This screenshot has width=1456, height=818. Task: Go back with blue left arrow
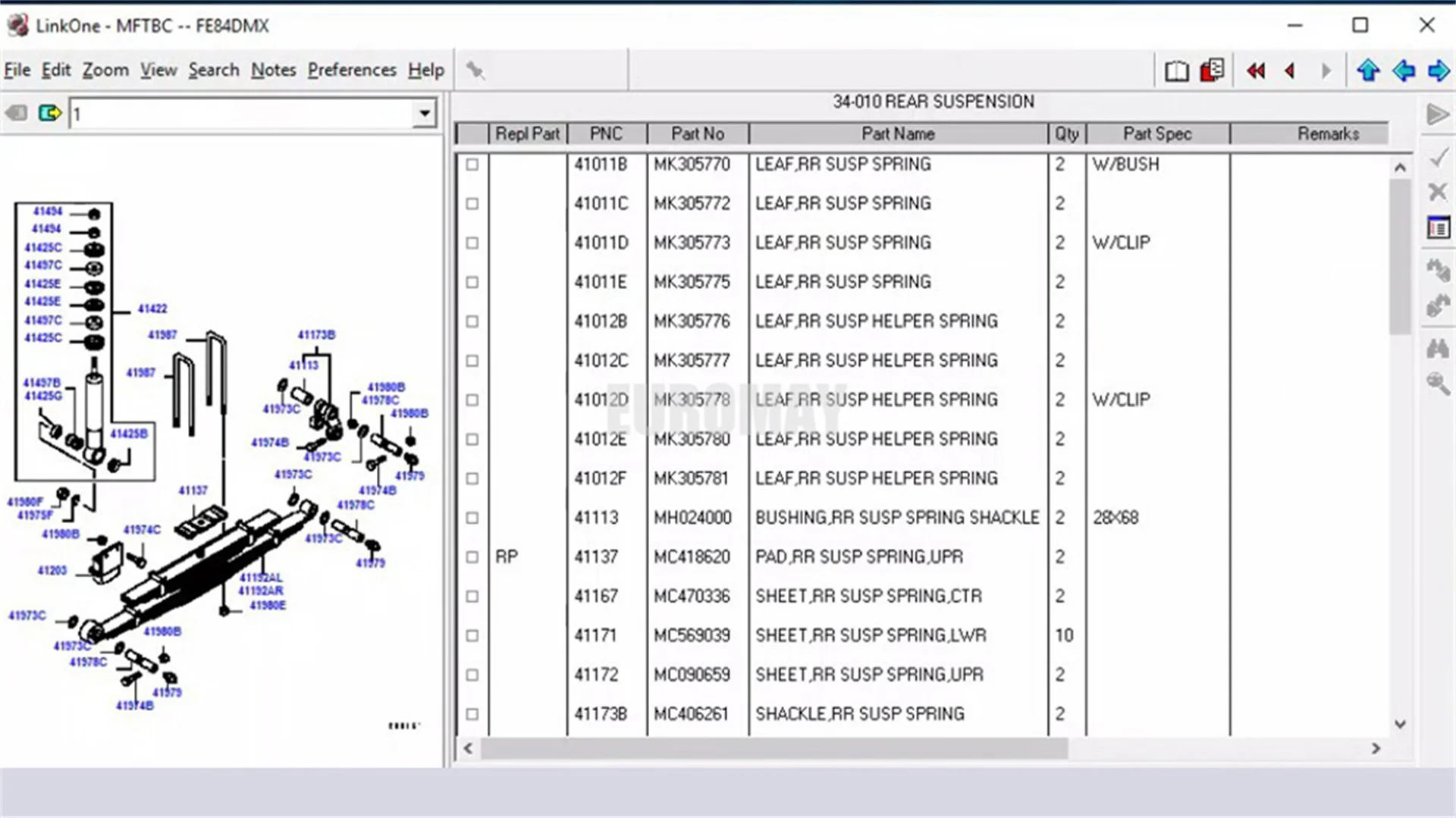(x=1404, y=71)
